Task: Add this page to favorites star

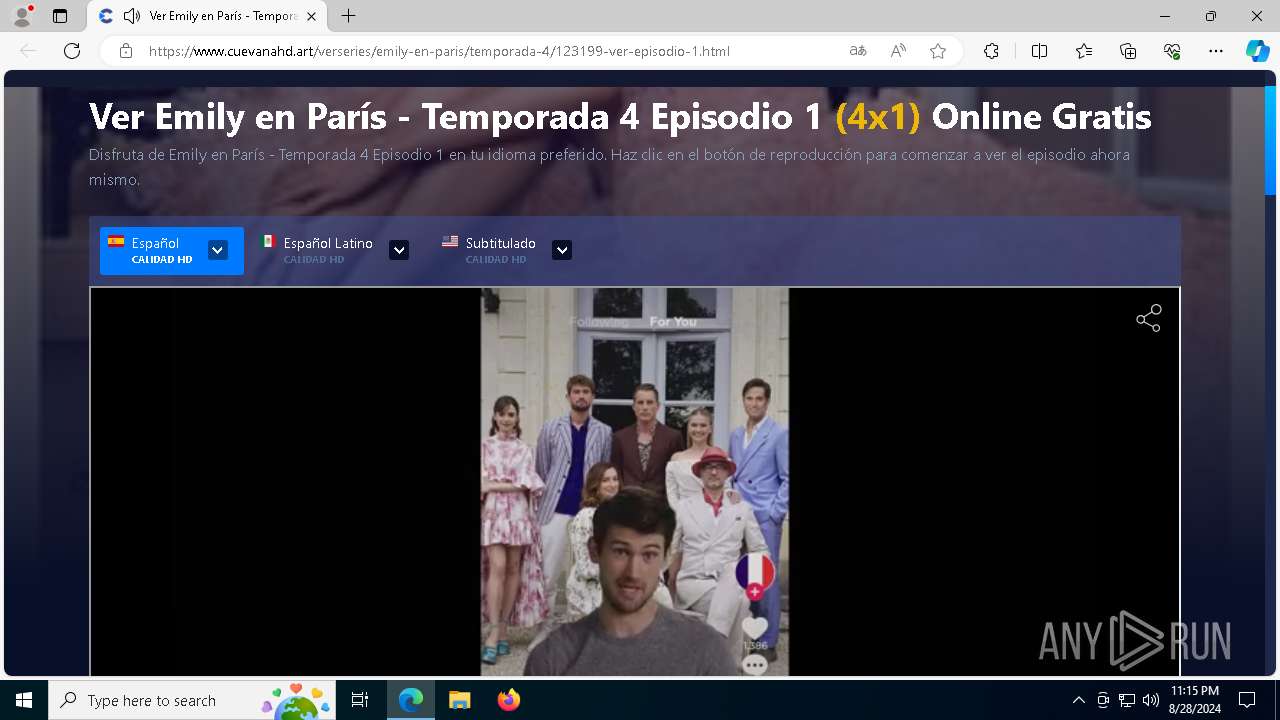Action: [x=938, y=51]
